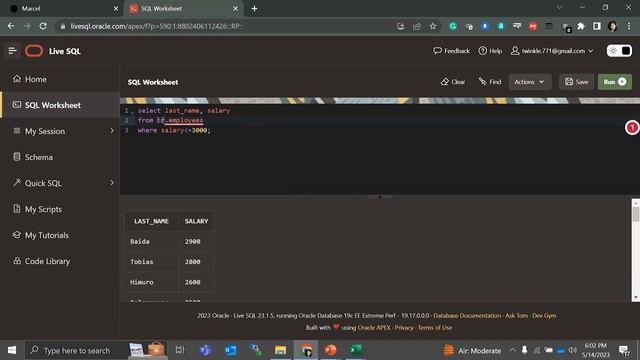Open the Ask Tom link

516,316
